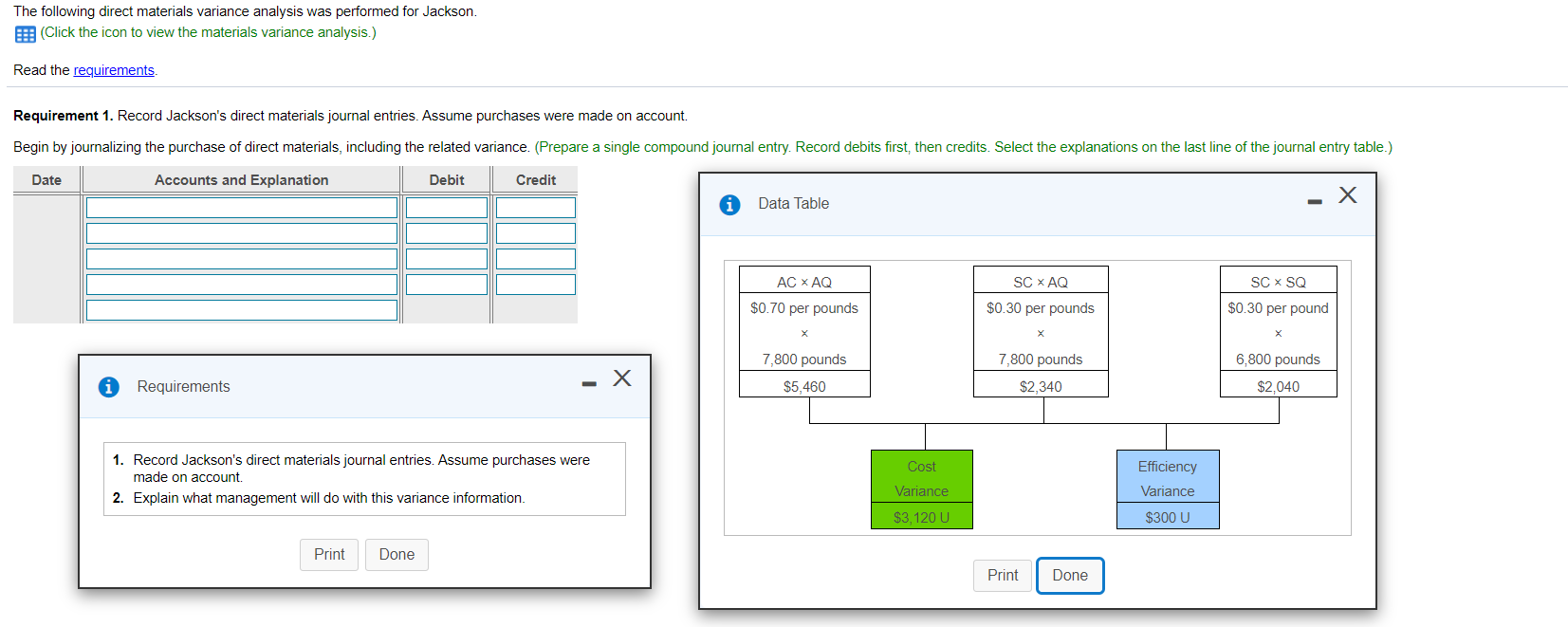Image resolution: width=1568 pixels, height=627 pixels.
Task: Click the first row Debit field
Action: (x=447, y=208)
